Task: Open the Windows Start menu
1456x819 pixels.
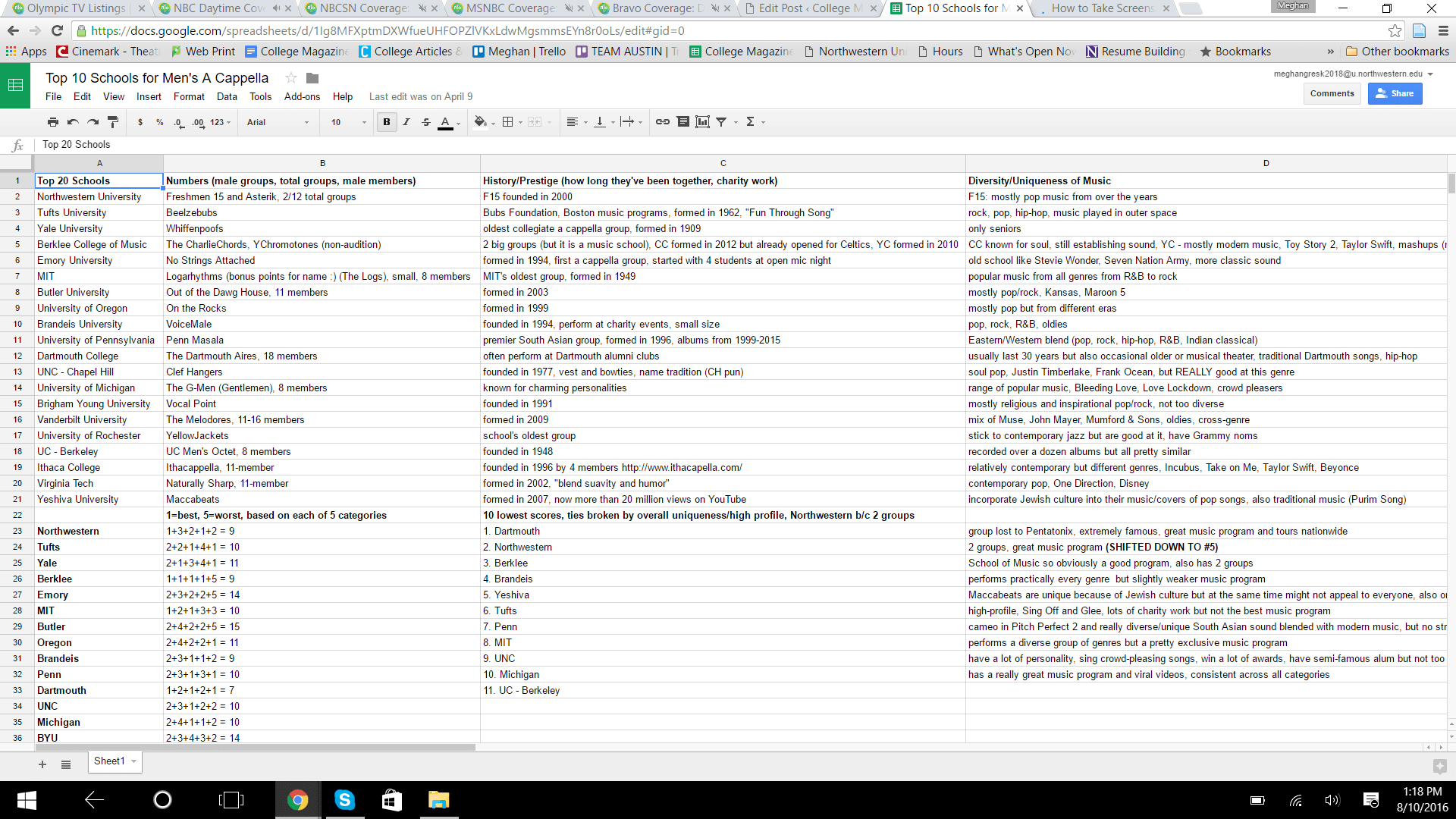Action: point(27,800)
